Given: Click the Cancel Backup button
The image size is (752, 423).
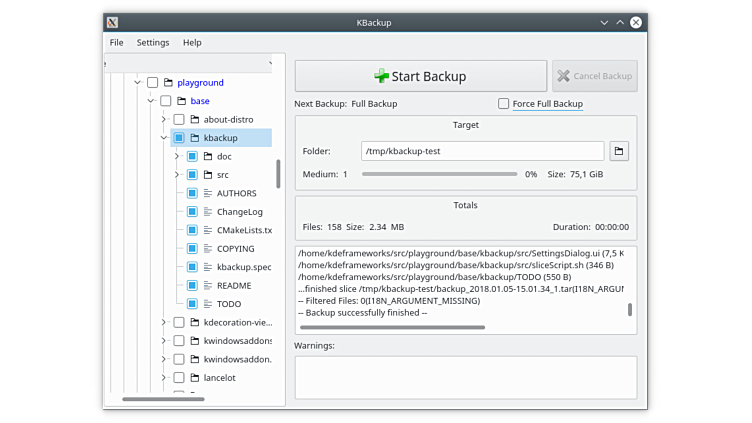Looking at the screenshot, I should [594, 76].
